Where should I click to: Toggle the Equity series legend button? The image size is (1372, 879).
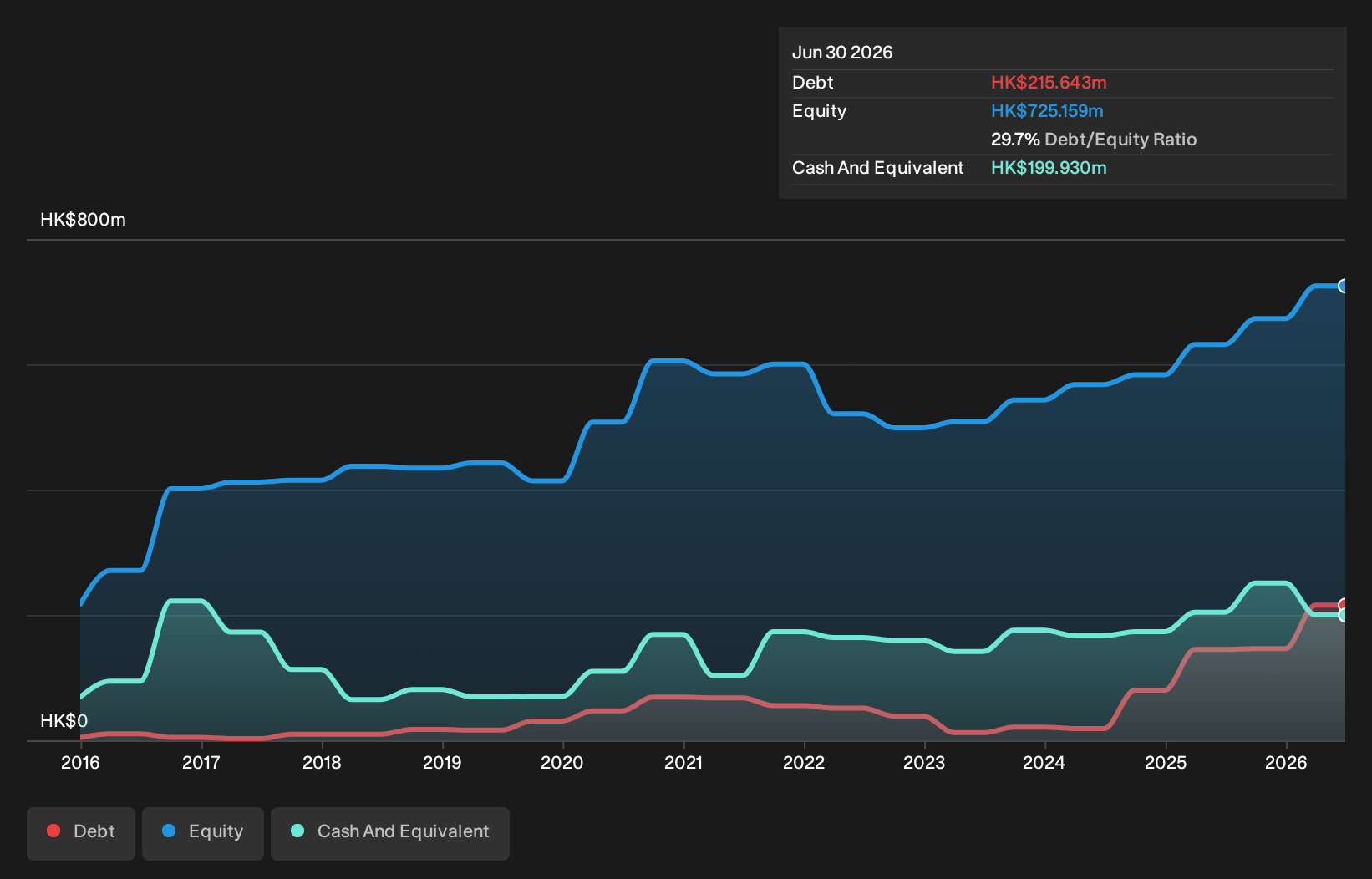pyautogui.click(x=203, y=833)
